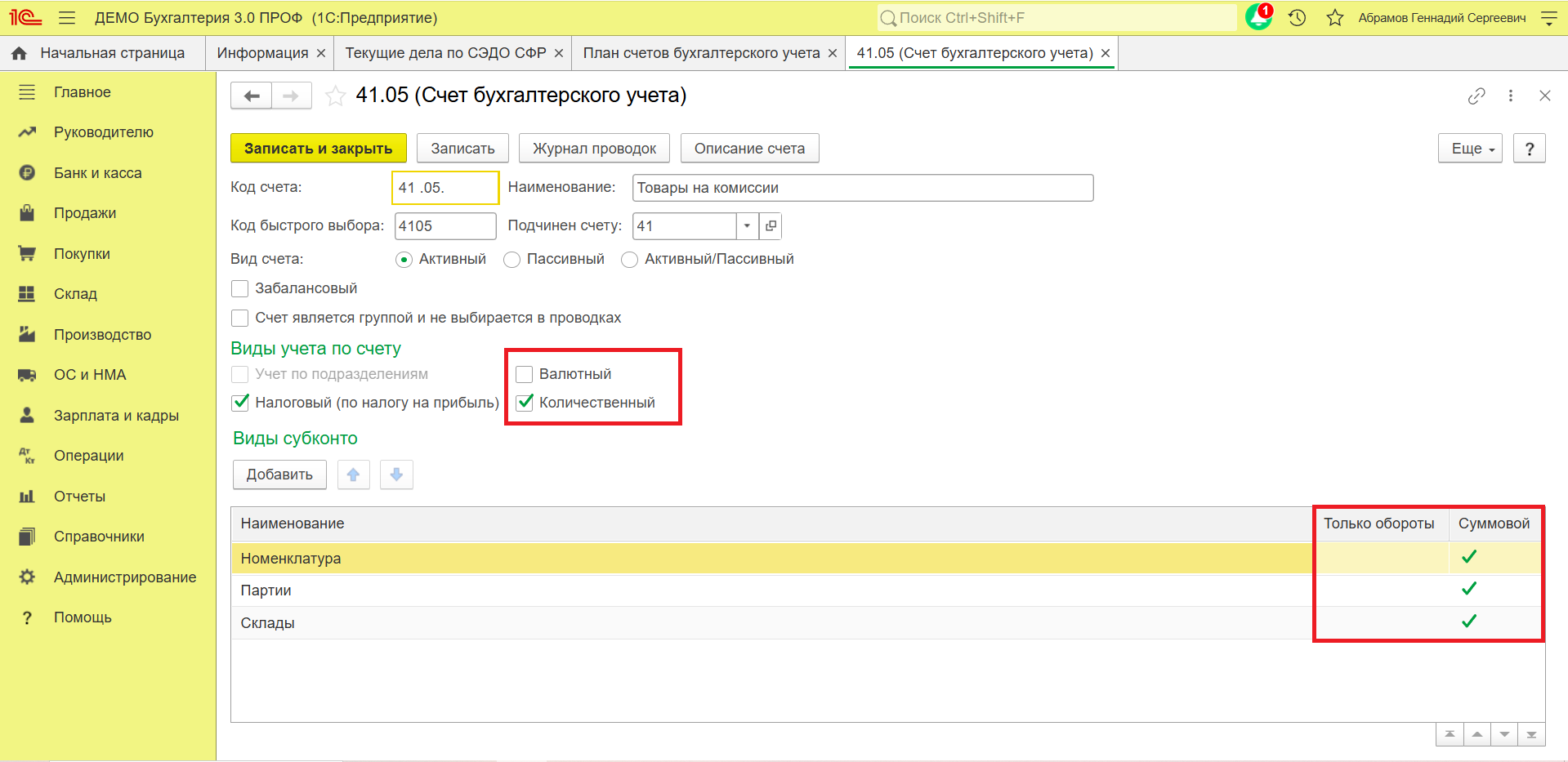Move one row down in the table

1504,734
